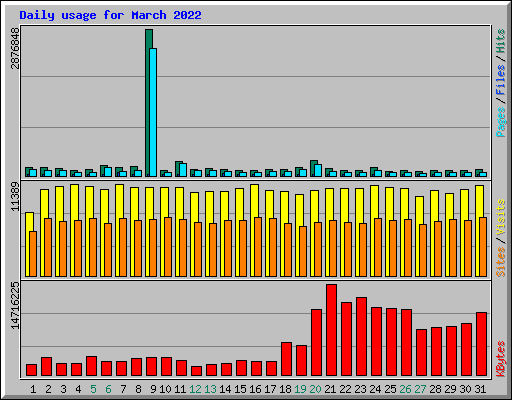Viewport: 512px width, 400px height.
Task: Click the dark green Hits bar for day 9
Action: coord(148,103)
